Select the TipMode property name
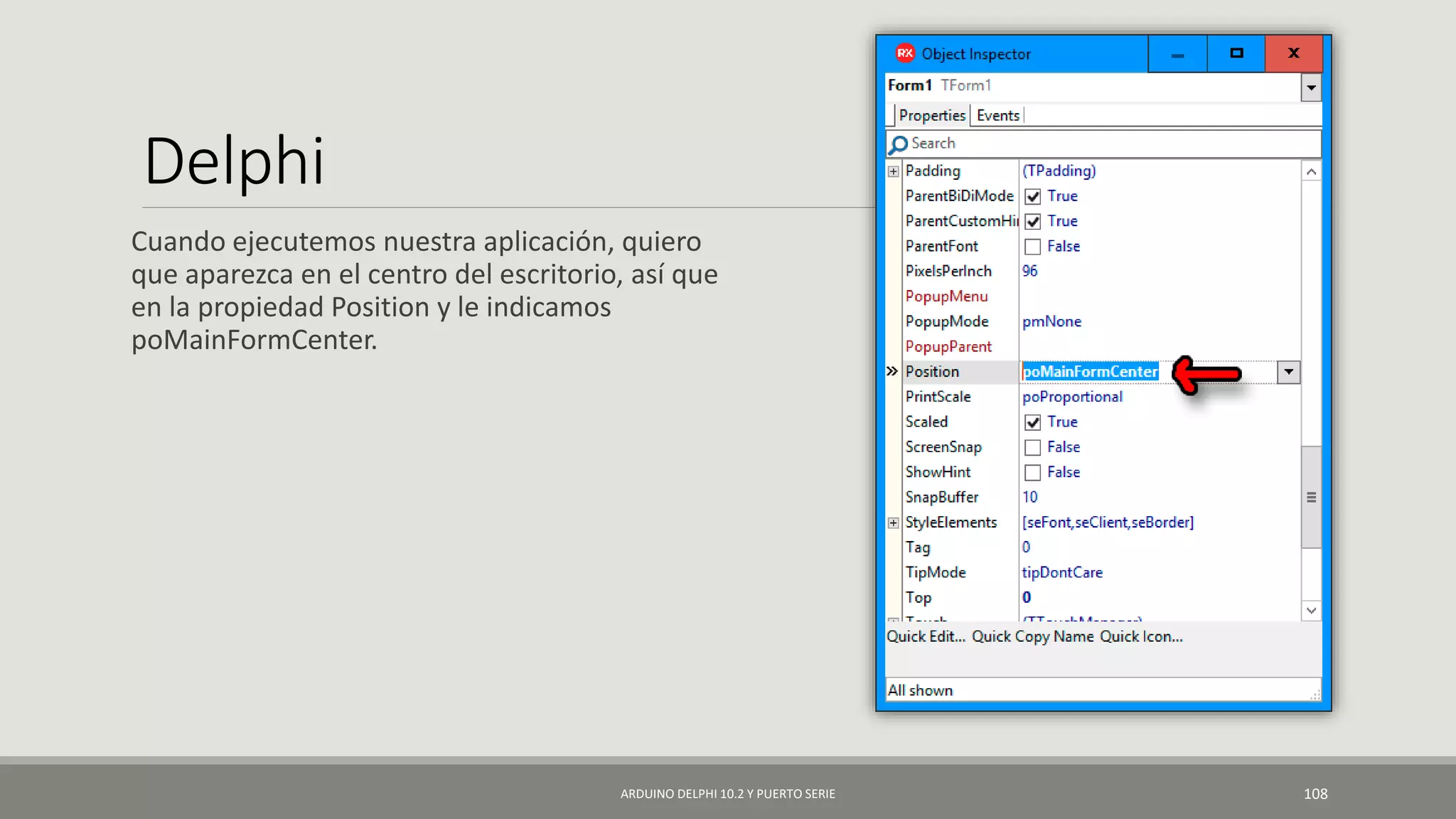The width and height of the screenshot is (1456, 819). [x=936, y=573]
